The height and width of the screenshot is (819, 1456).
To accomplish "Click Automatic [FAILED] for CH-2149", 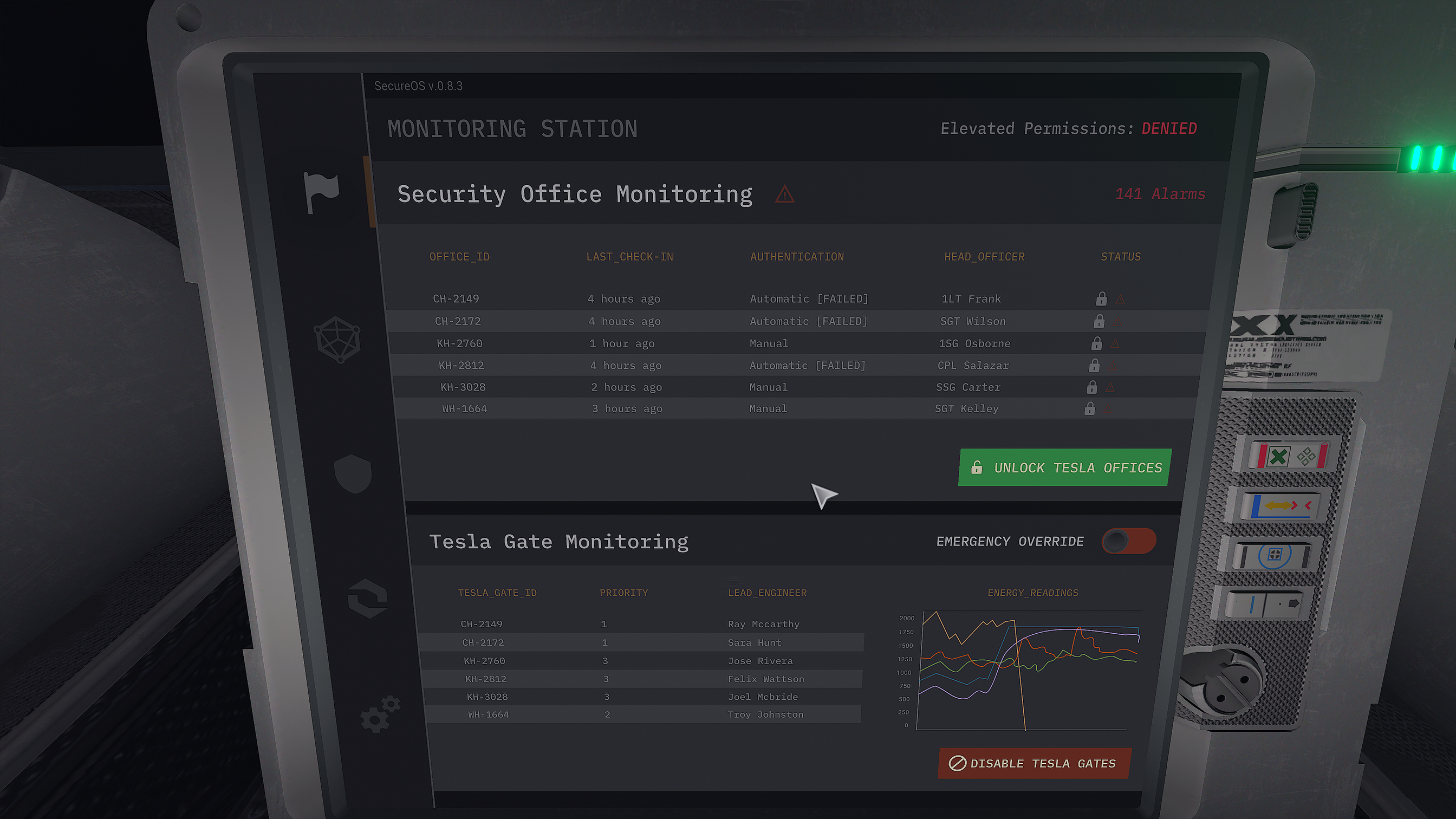I will [x=809, y=298].
